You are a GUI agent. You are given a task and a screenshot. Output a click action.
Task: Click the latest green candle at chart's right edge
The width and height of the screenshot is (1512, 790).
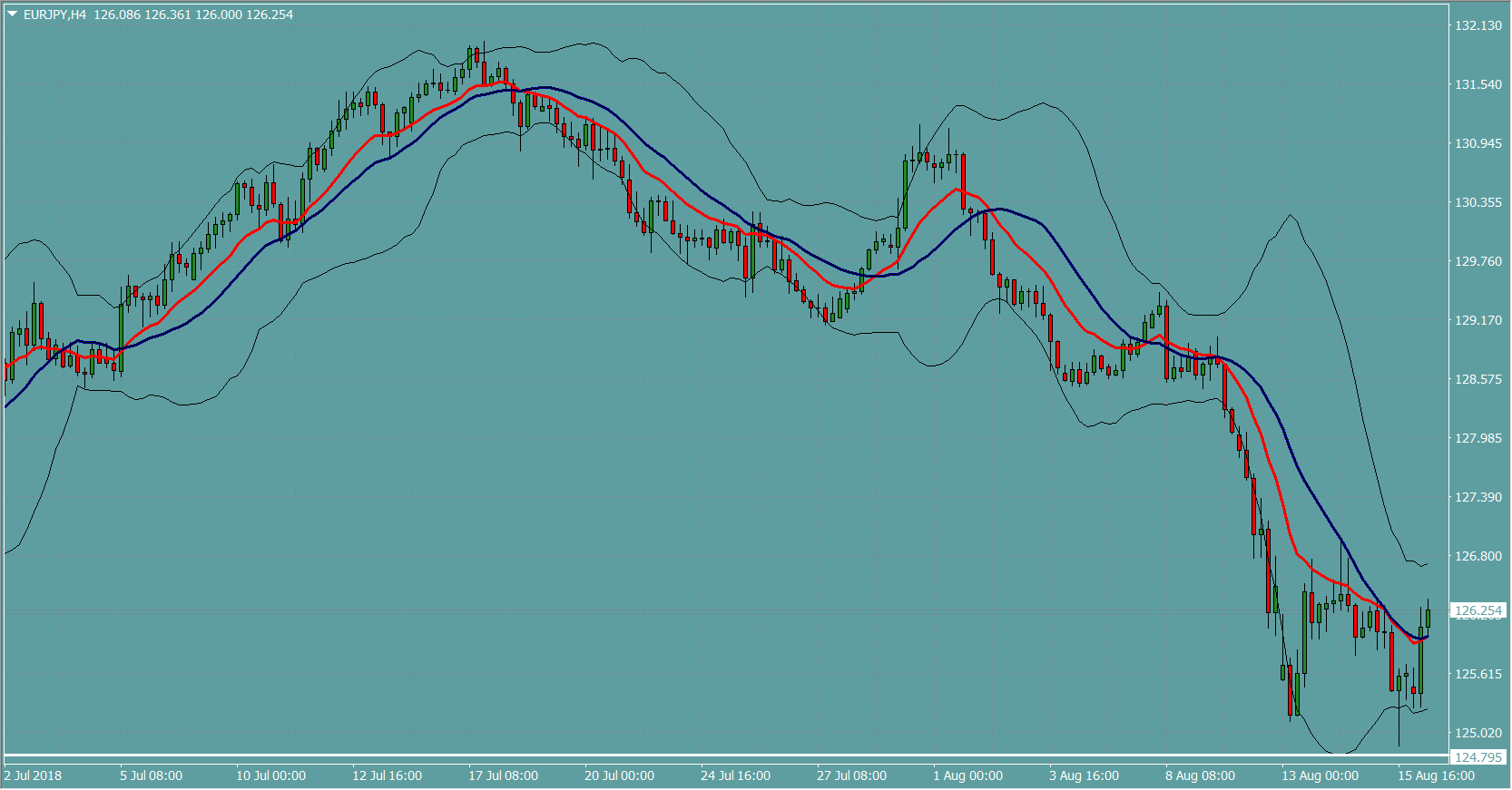(1428, 619)
